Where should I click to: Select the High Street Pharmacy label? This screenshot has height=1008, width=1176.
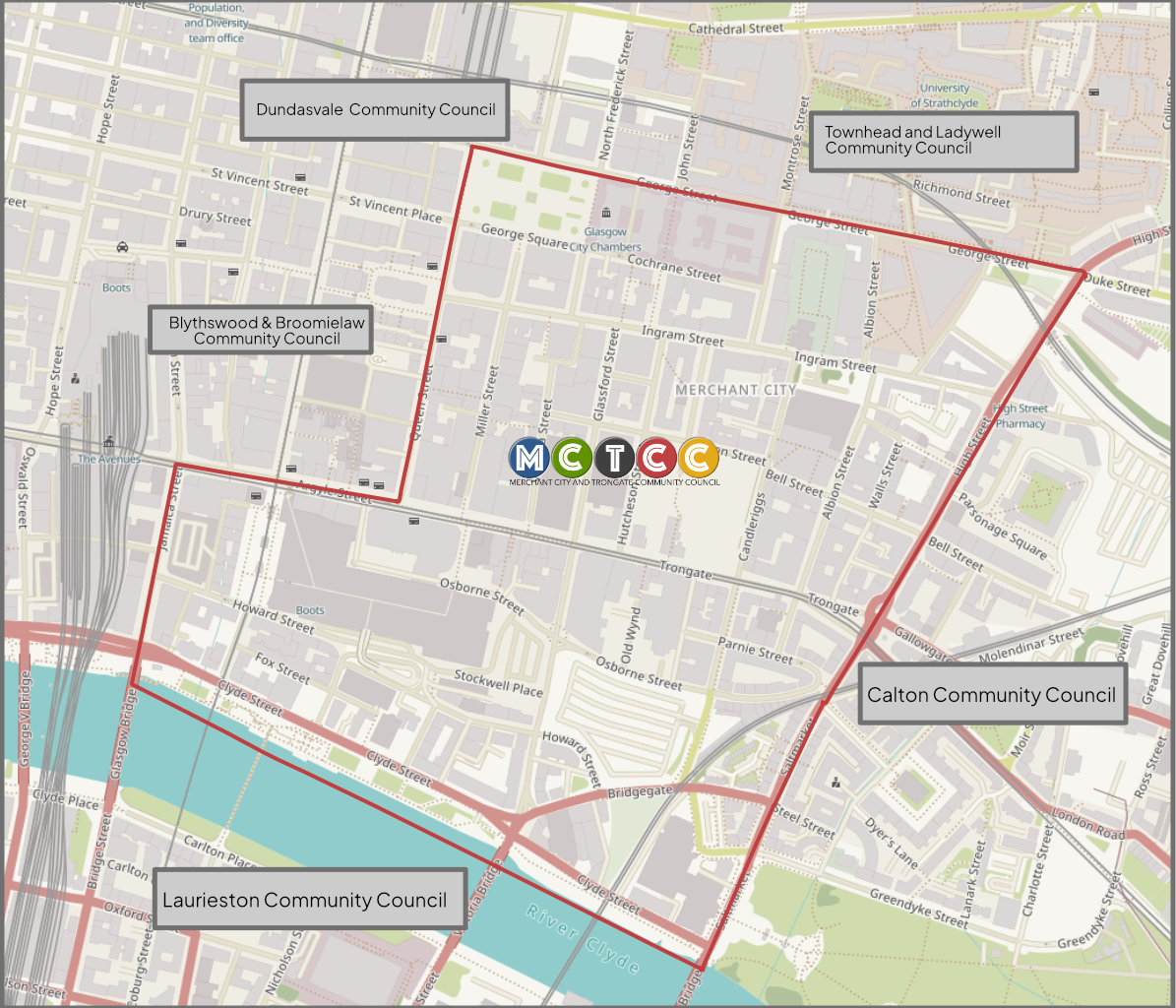pos(1021,416)
